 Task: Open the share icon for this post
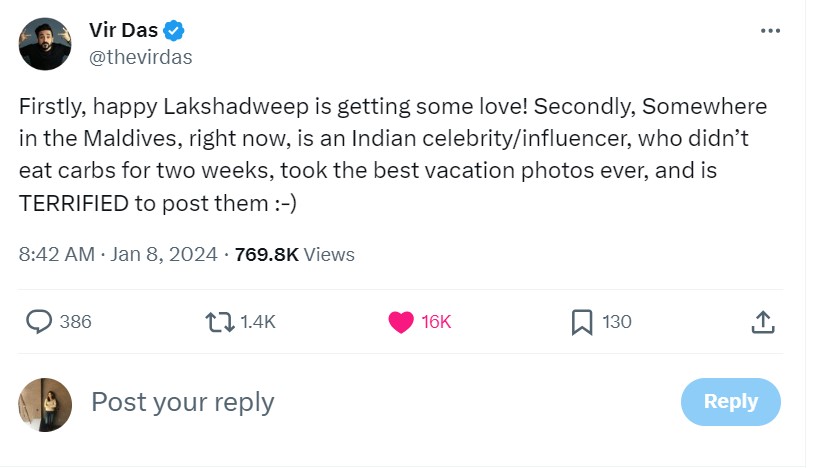coord(761,322)
